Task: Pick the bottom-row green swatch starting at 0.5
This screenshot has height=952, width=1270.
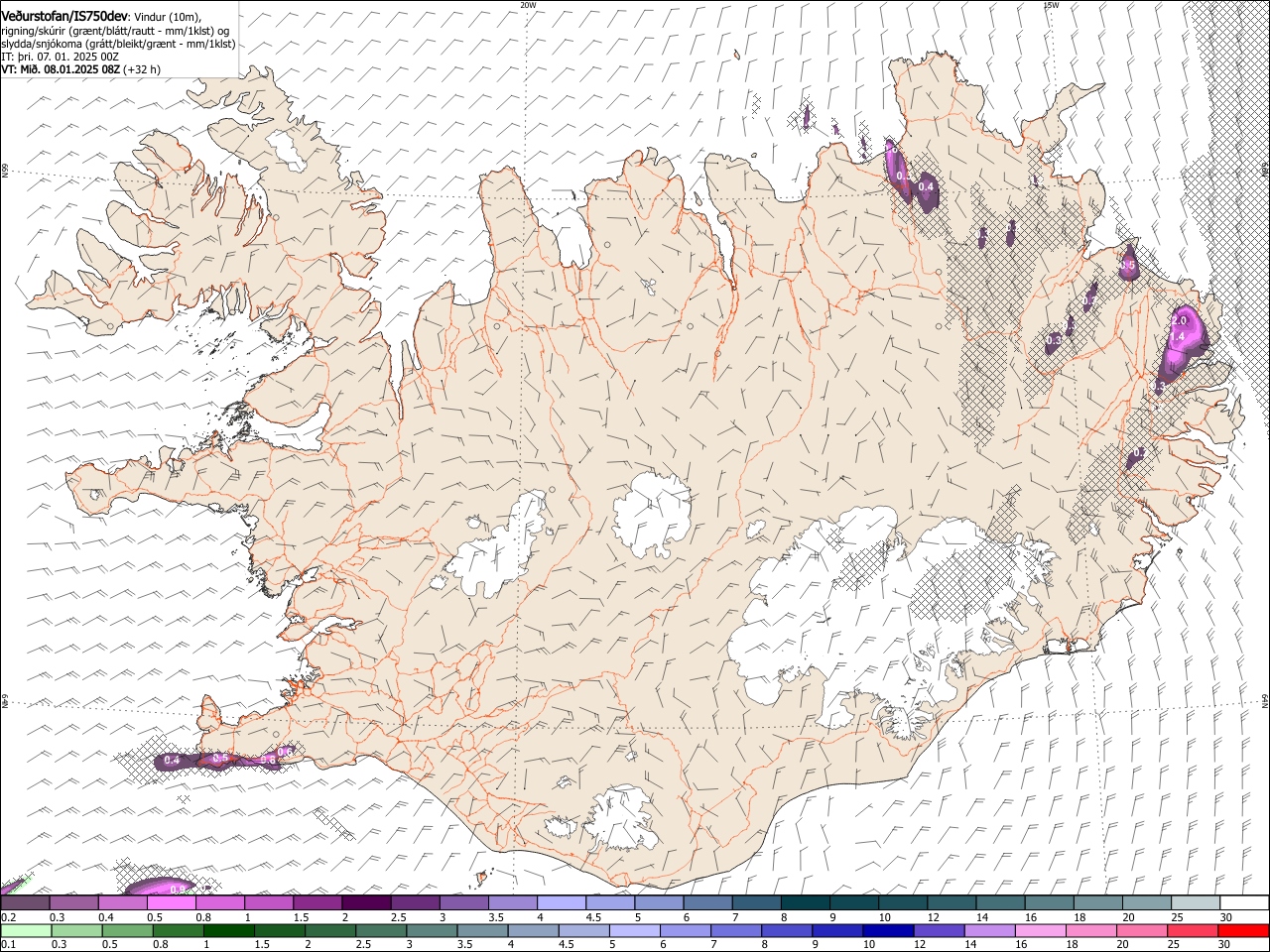Action: tap(127, 931)
